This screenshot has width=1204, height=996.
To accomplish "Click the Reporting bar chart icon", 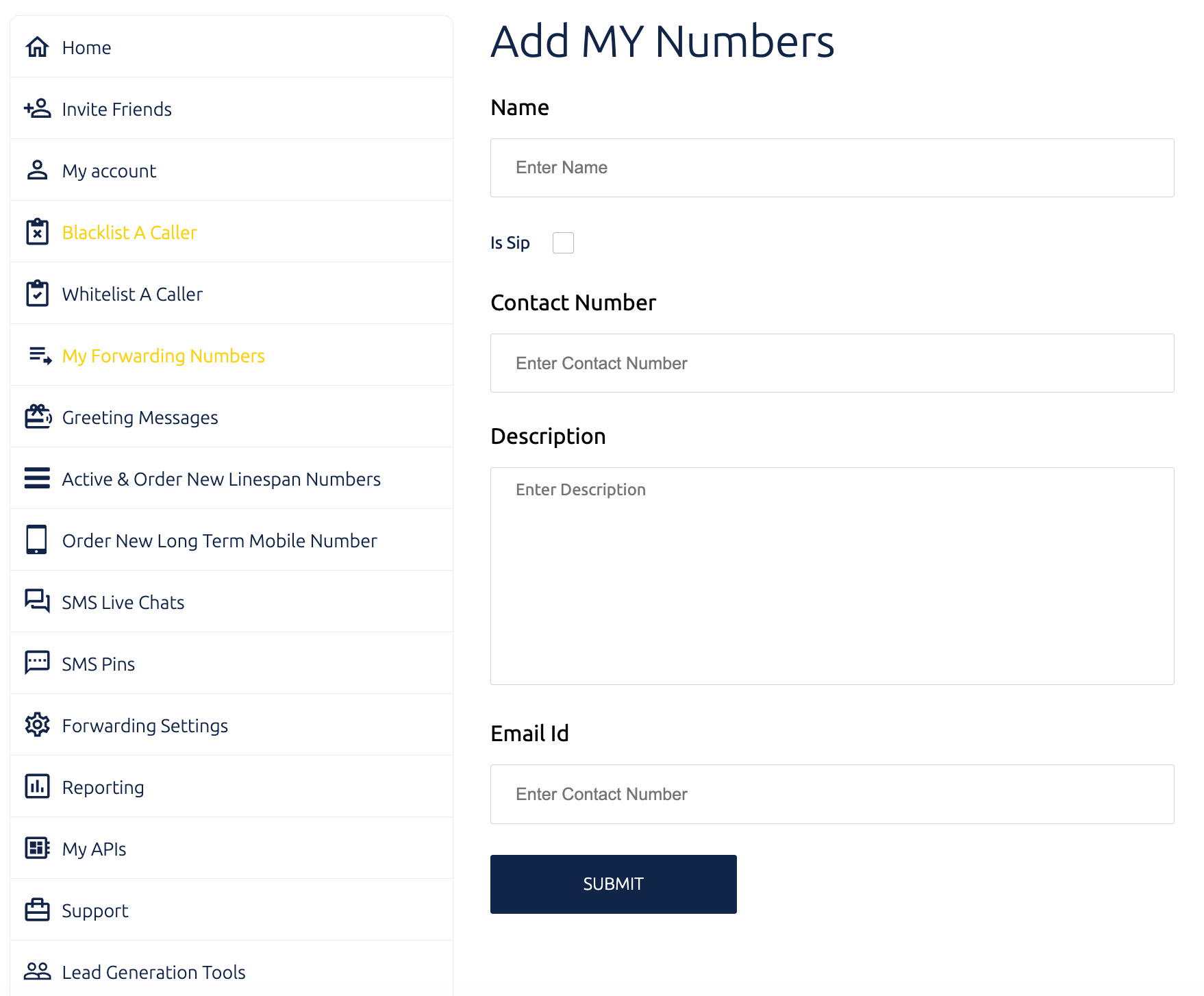I will coord(37,786).
